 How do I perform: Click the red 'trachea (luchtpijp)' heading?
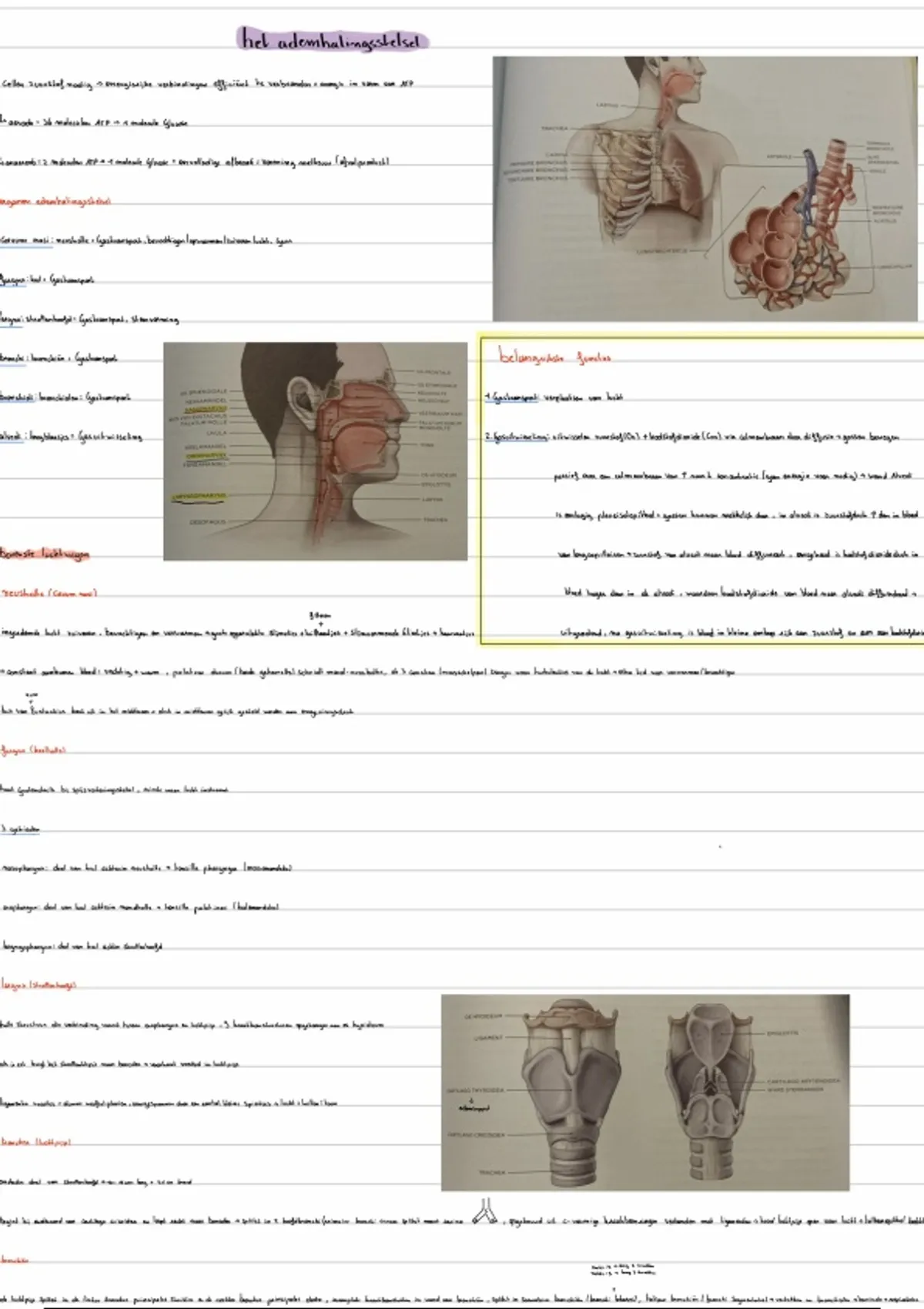36,1142
